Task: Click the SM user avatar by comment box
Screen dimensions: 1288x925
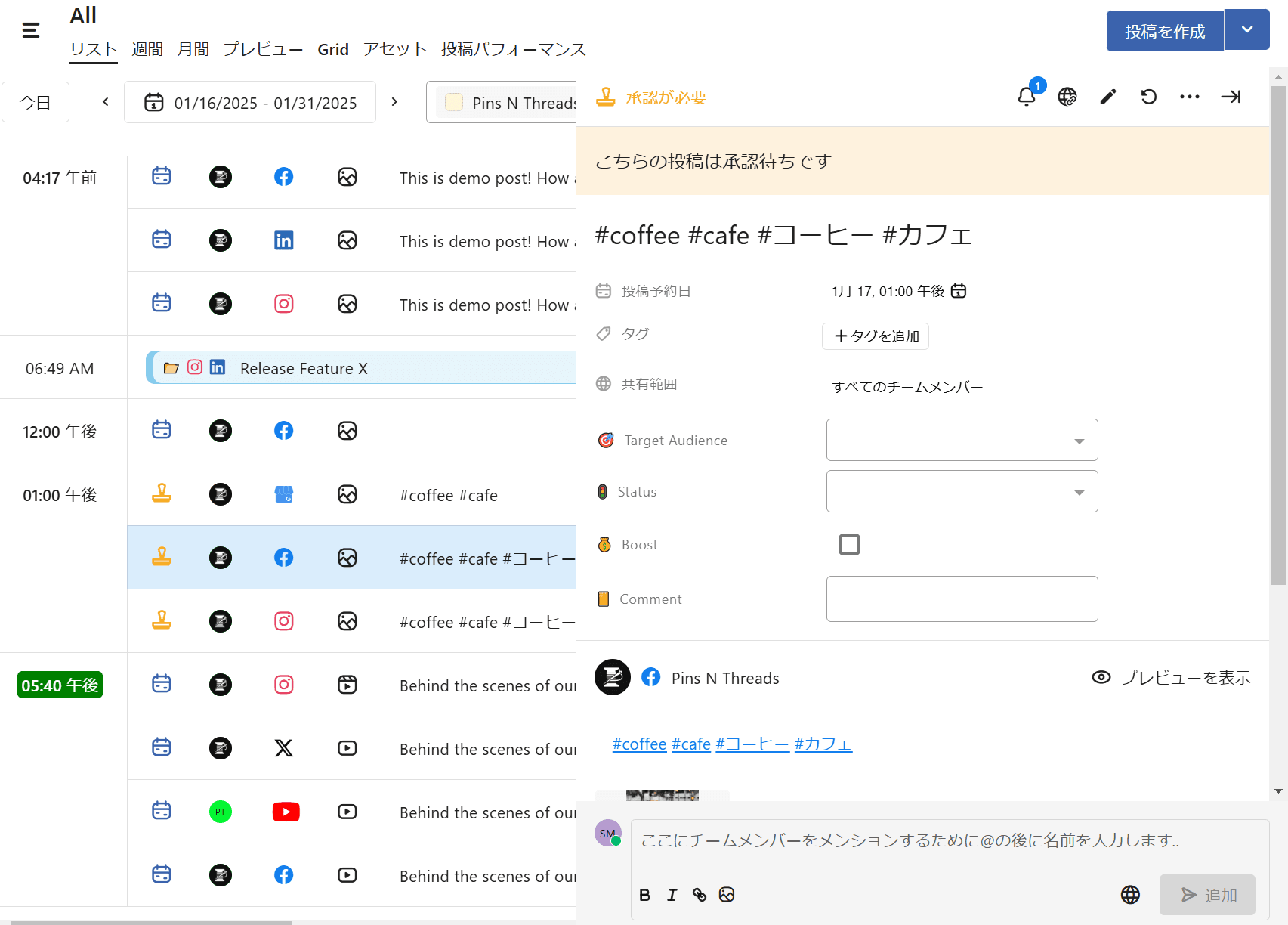Action: click(x=608, y=833)
